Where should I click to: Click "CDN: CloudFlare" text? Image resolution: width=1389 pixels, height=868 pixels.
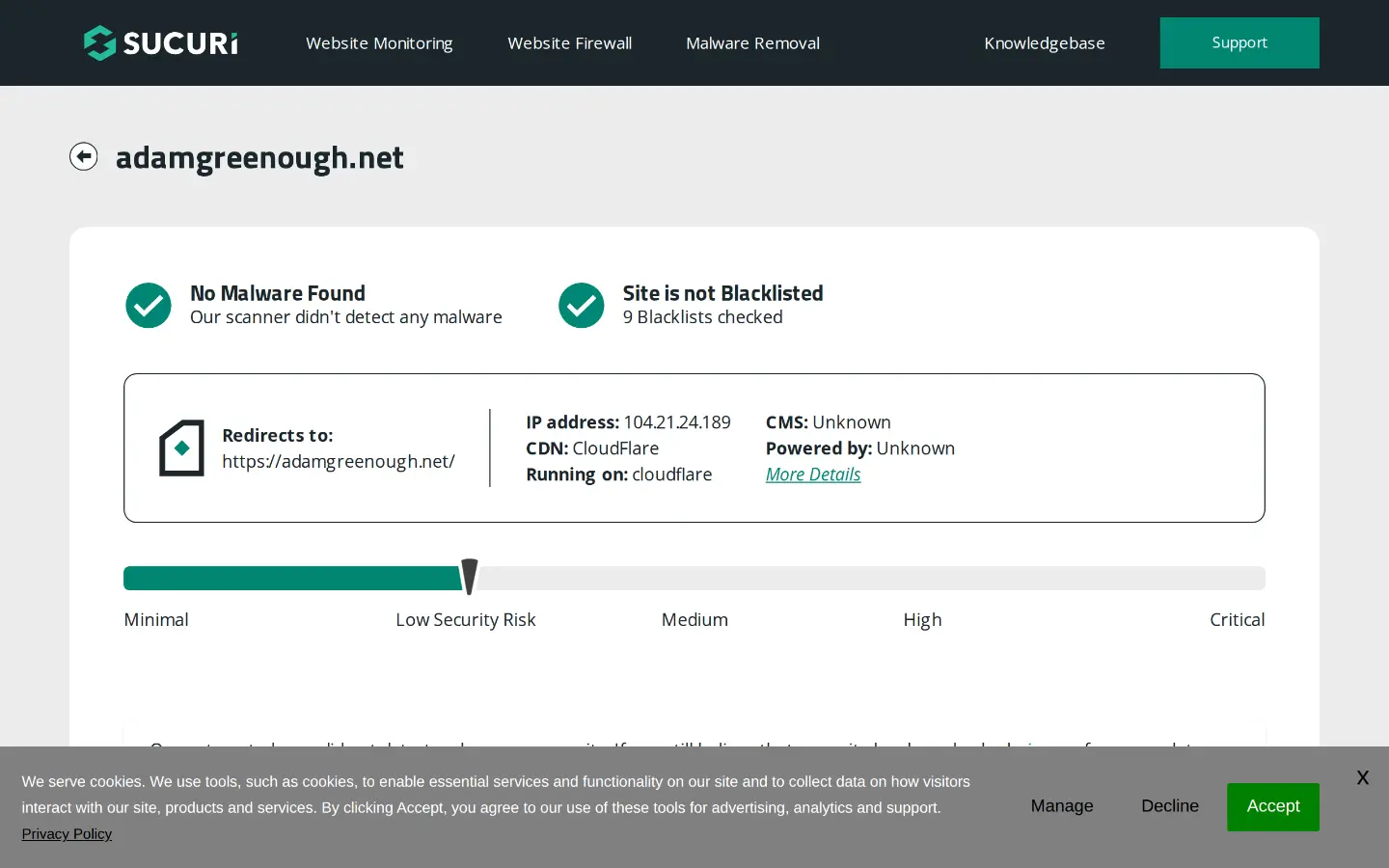[x=592, y=448]
